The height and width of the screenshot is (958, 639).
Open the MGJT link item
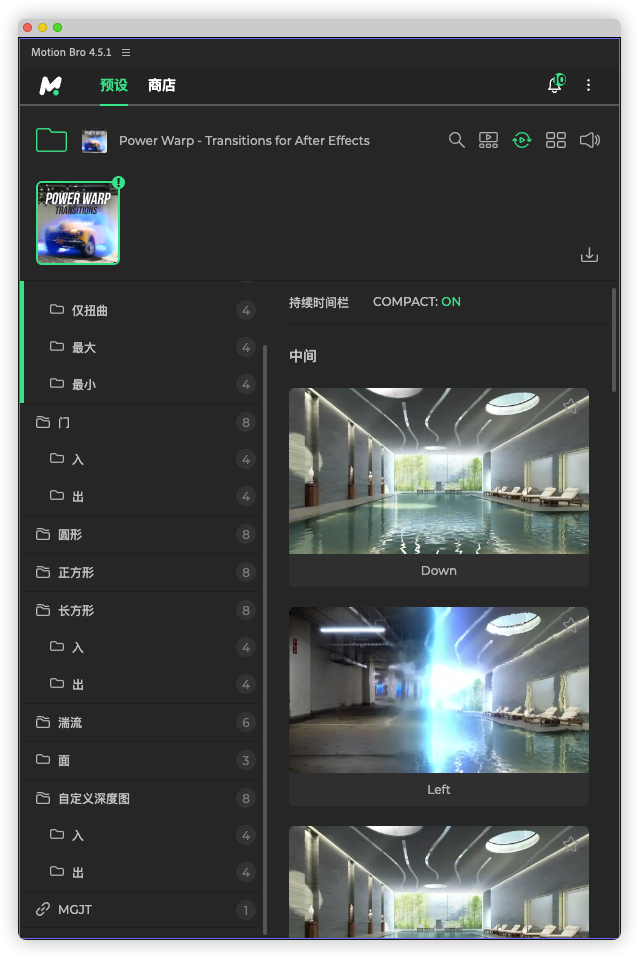click(142, 910)
